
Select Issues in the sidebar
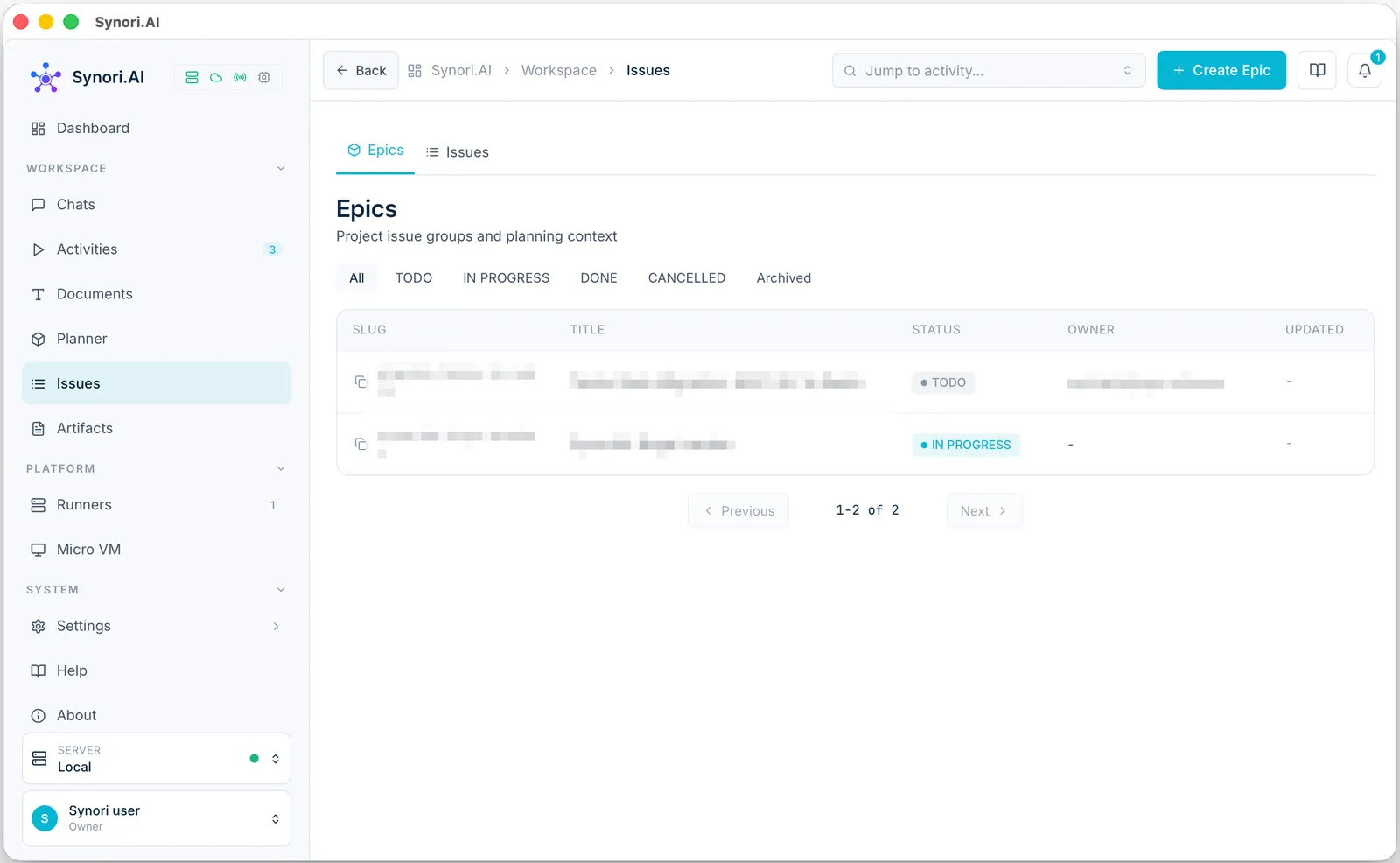coord(157,383)
